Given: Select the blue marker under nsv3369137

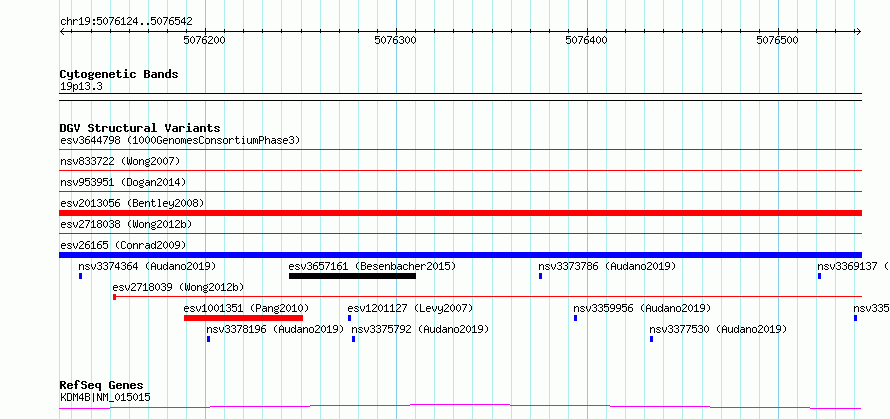Looking at the screenshot, I should 820,276.
